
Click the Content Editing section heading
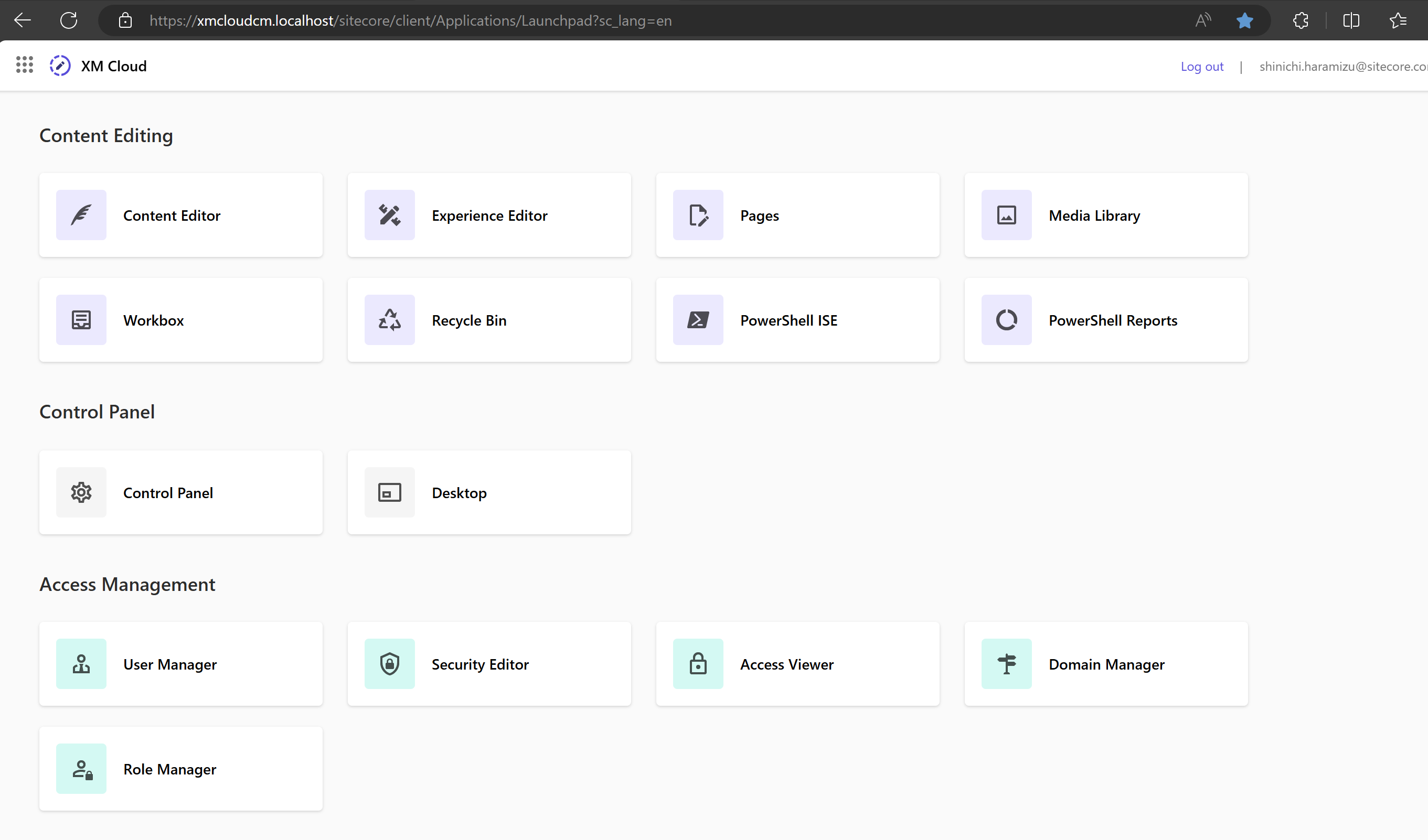106,136
